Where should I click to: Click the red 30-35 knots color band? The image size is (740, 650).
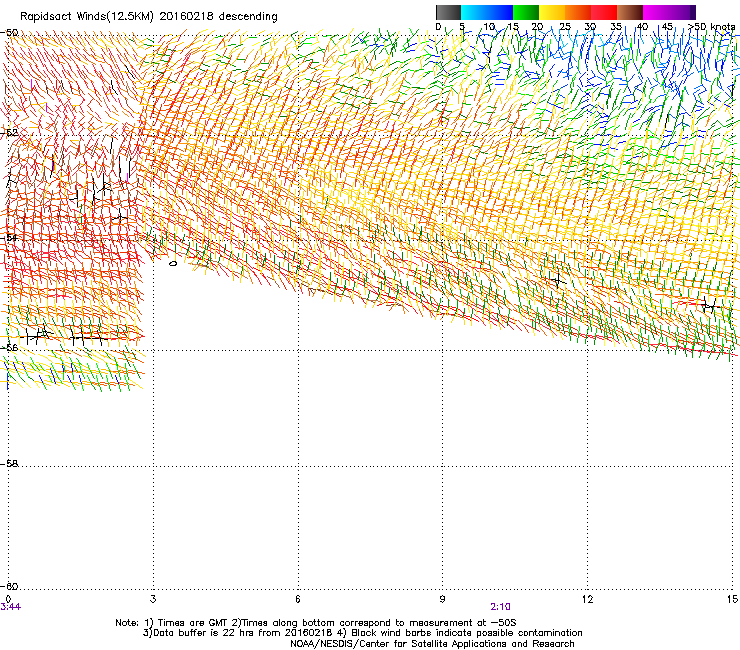point(604,12)
